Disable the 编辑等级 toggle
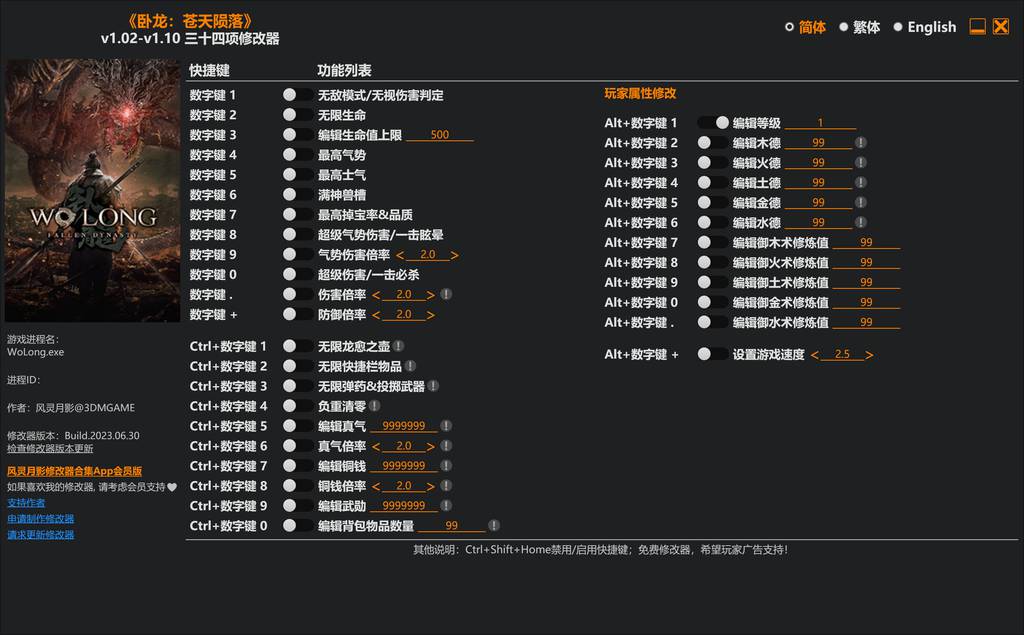The width and height of the screenshot is (1024, 635). [x=712, y=123]
